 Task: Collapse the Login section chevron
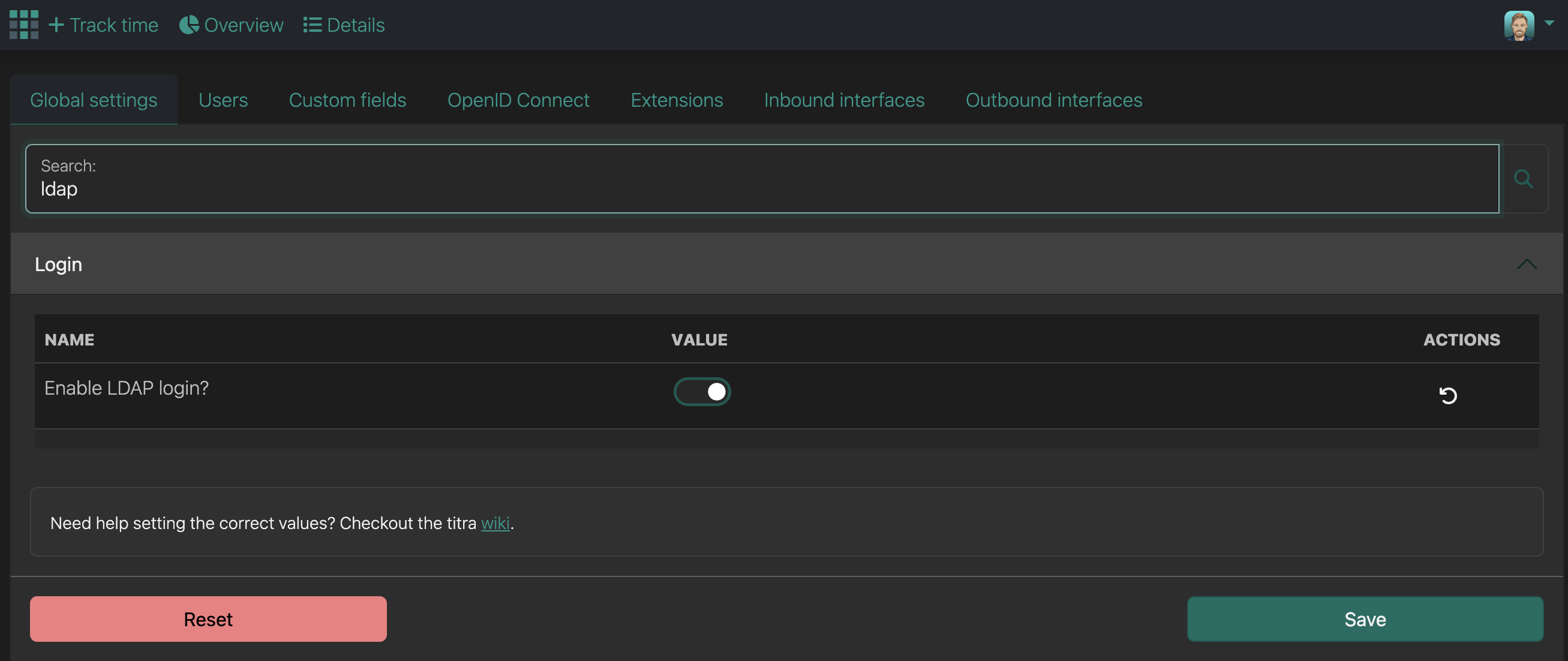pyautogui.click(x=1527, y=264)
